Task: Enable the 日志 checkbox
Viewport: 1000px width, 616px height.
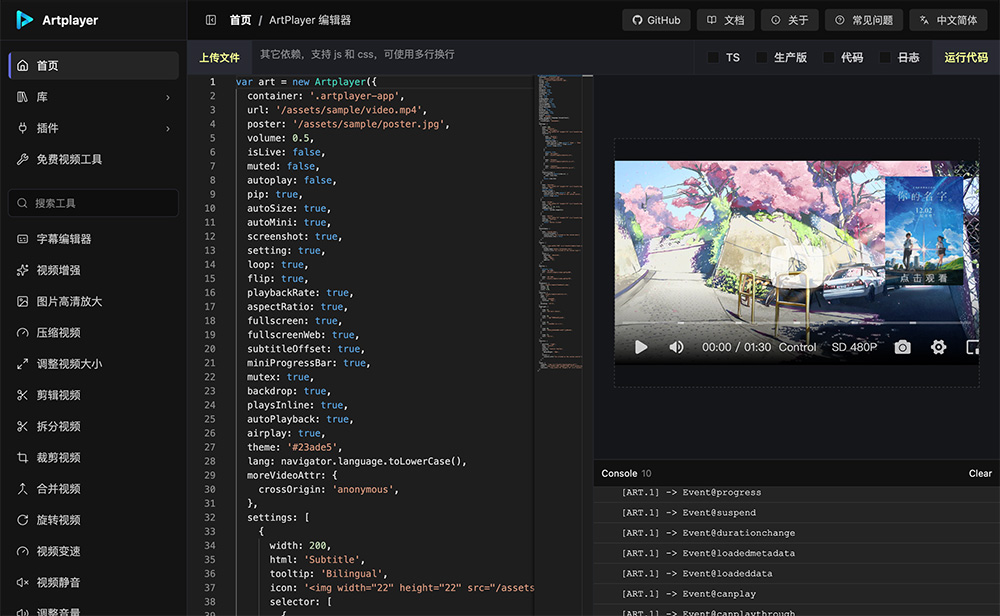Action: coord(885,57)
